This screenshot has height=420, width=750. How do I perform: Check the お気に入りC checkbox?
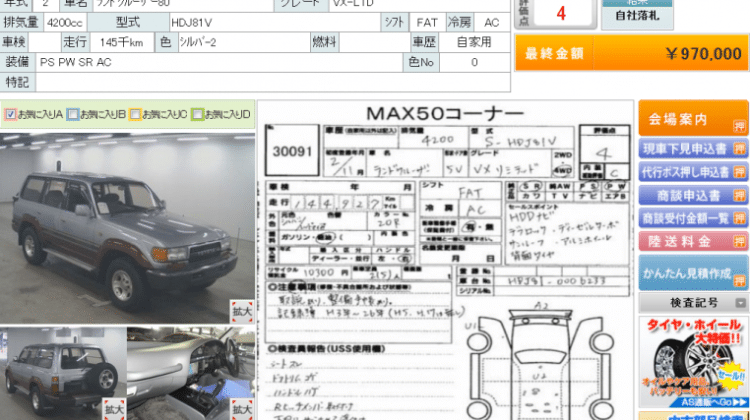click(x=135, y=115)
